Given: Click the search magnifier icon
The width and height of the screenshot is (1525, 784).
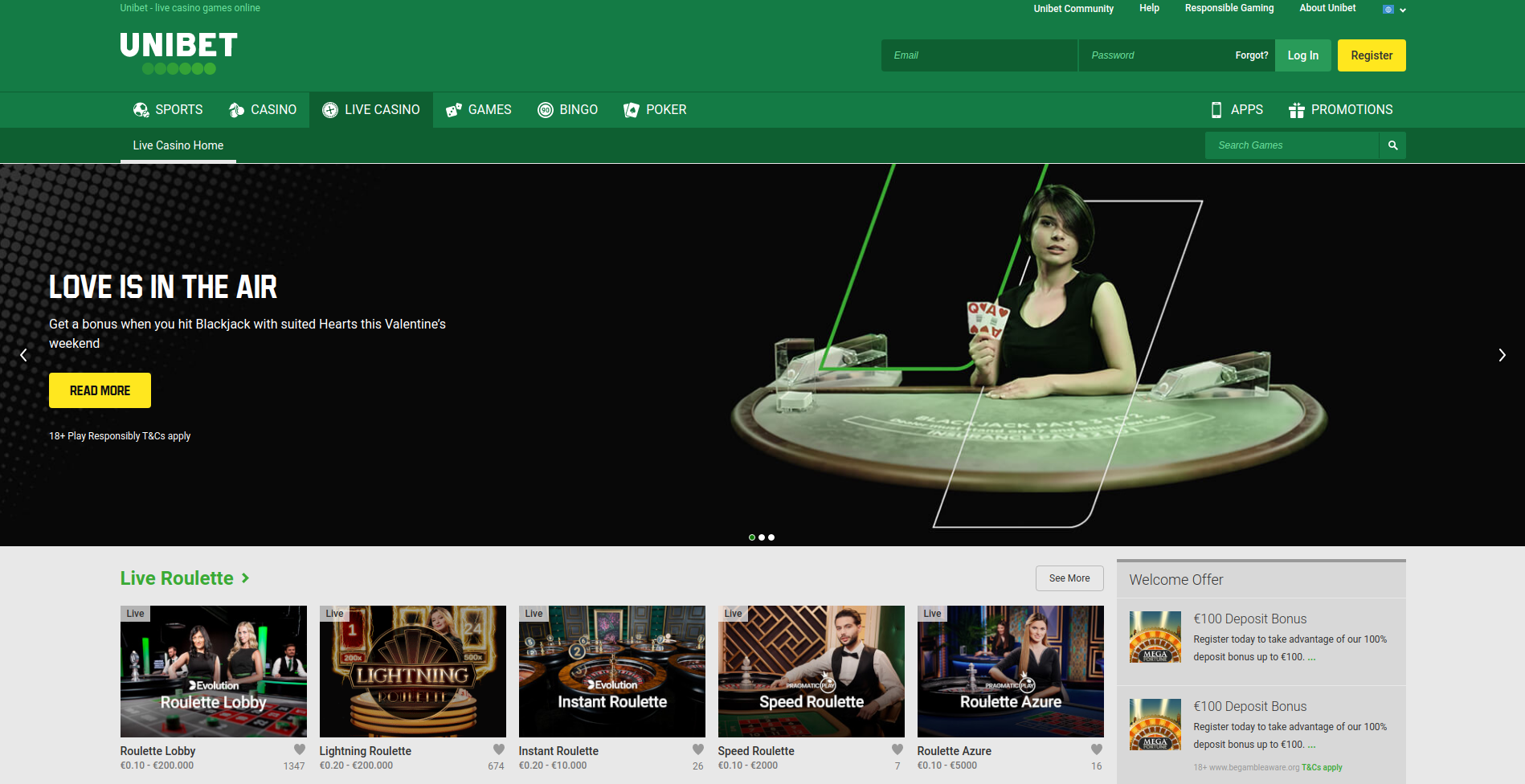Looking at the screenshot, I should 1392,145.
